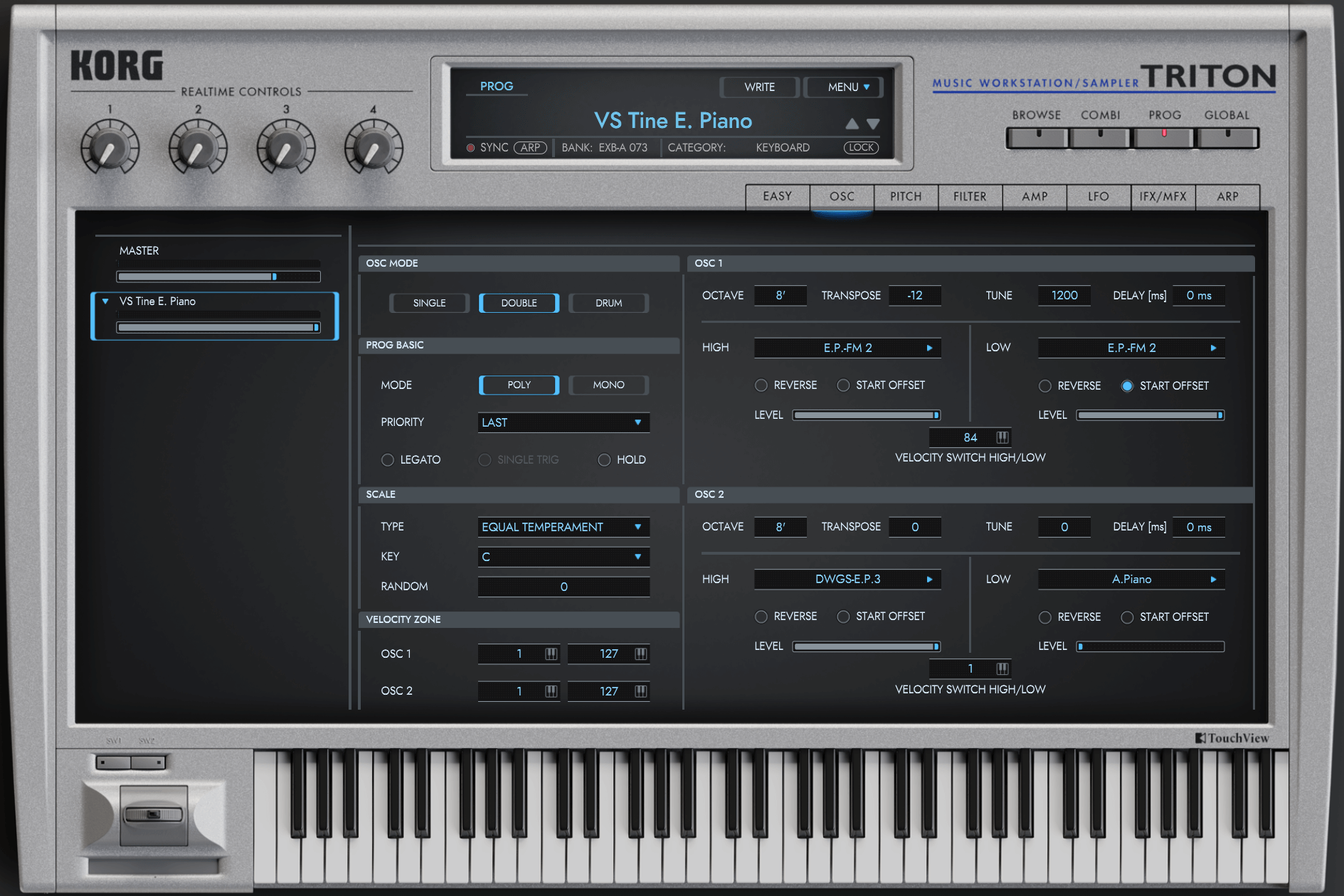Screen dimensions: 1344x896
Task: Click OSC 2 OCTAVE value 8'
Action: [x=781, y=527]
